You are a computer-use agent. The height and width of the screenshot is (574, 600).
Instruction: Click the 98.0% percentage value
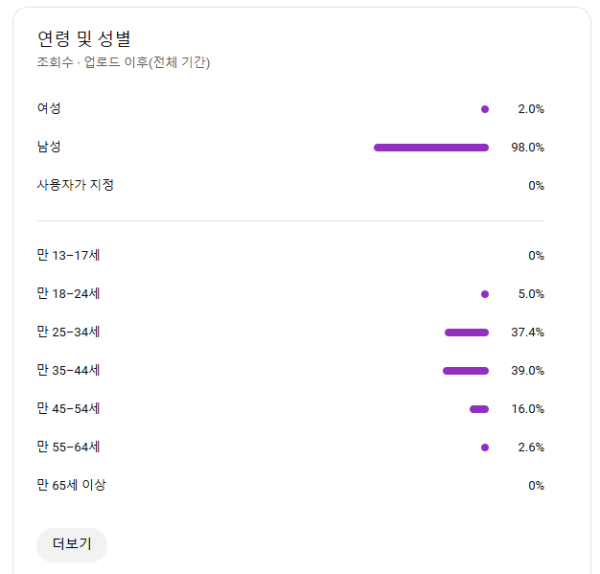527,147
